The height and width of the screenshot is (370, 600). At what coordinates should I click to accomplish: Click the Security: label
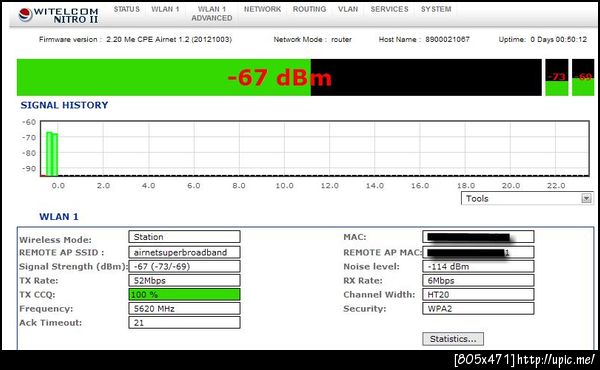click(x=365, y=309)
